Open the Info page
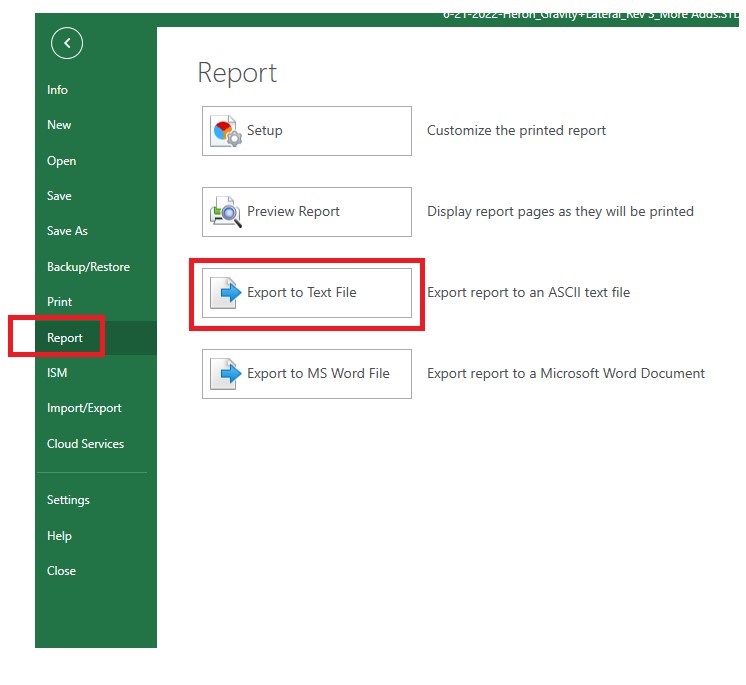The image size is (746, 685). click(58, 90)
